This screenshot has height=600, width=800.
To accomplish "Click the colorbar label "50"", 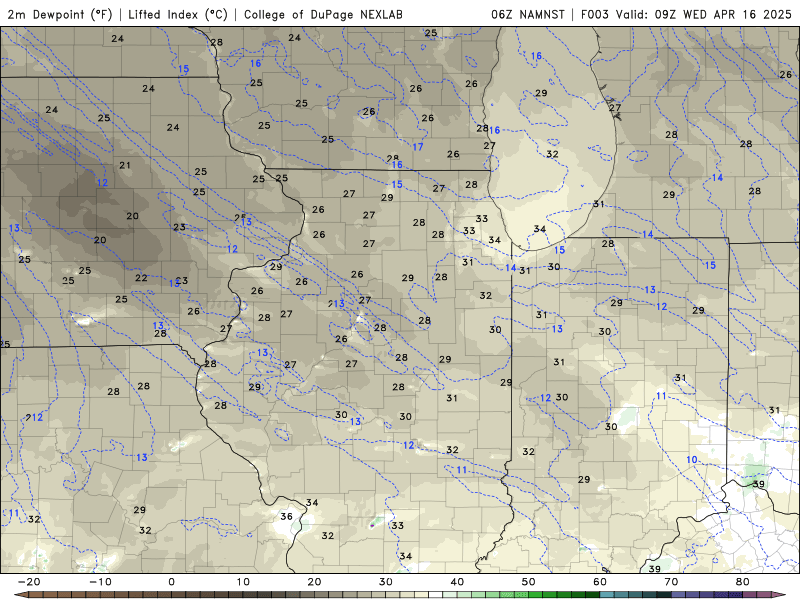I will pyautogui.click(x=529, y=582).
